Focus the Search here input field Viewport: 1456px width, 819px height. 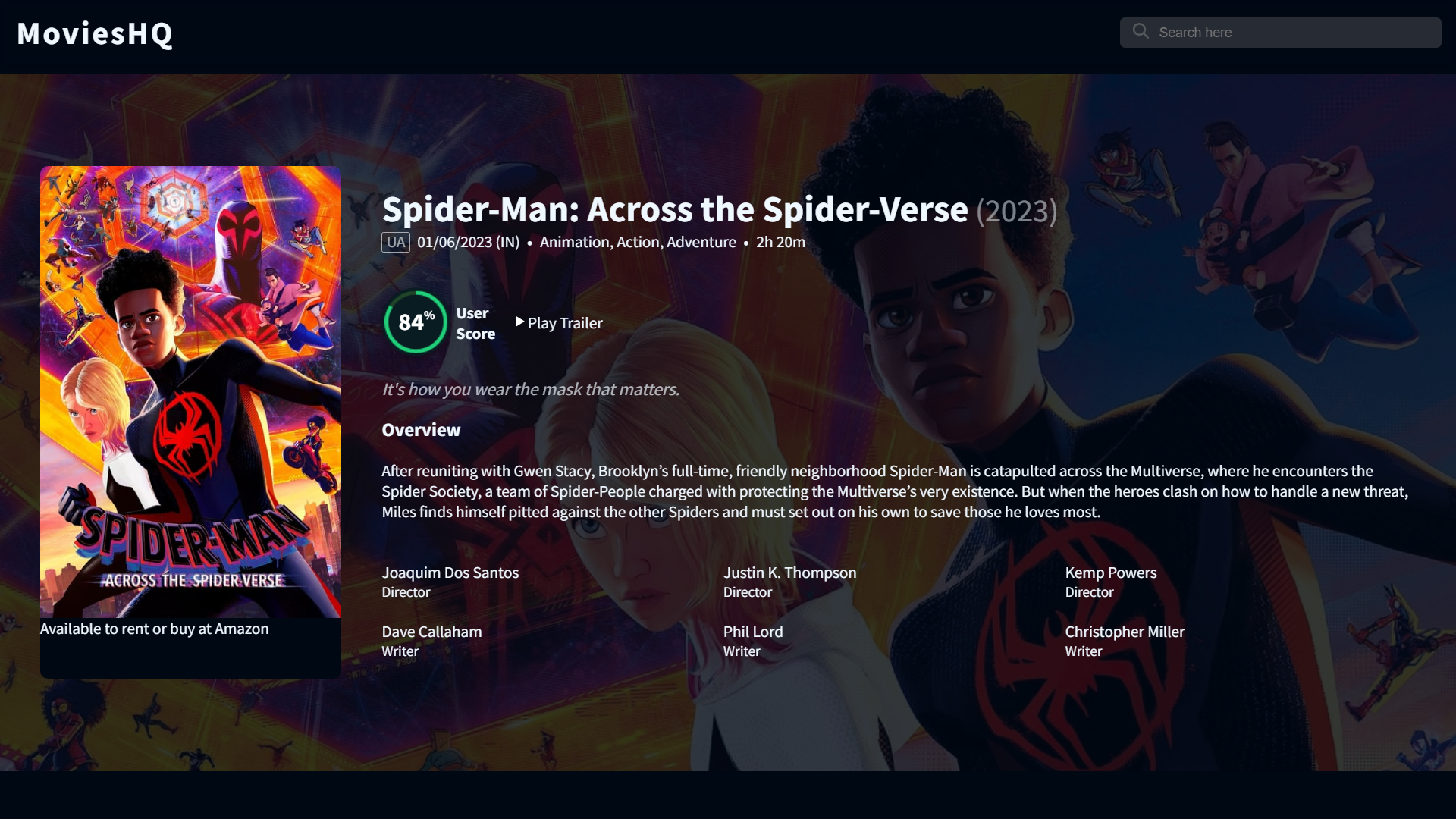1280,33
